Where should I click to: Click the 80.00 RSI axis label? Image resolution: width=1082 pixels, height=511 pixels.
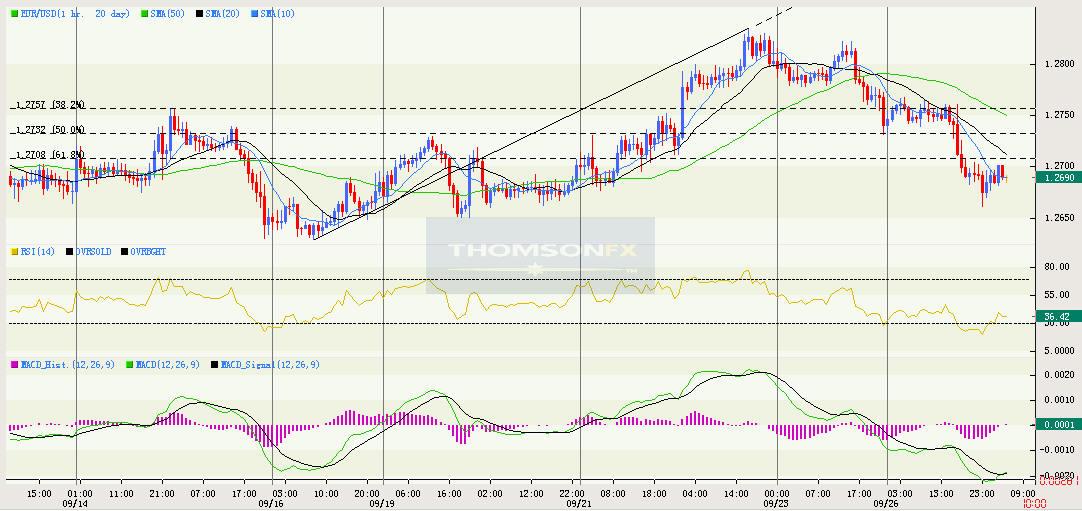[1057, 267]
